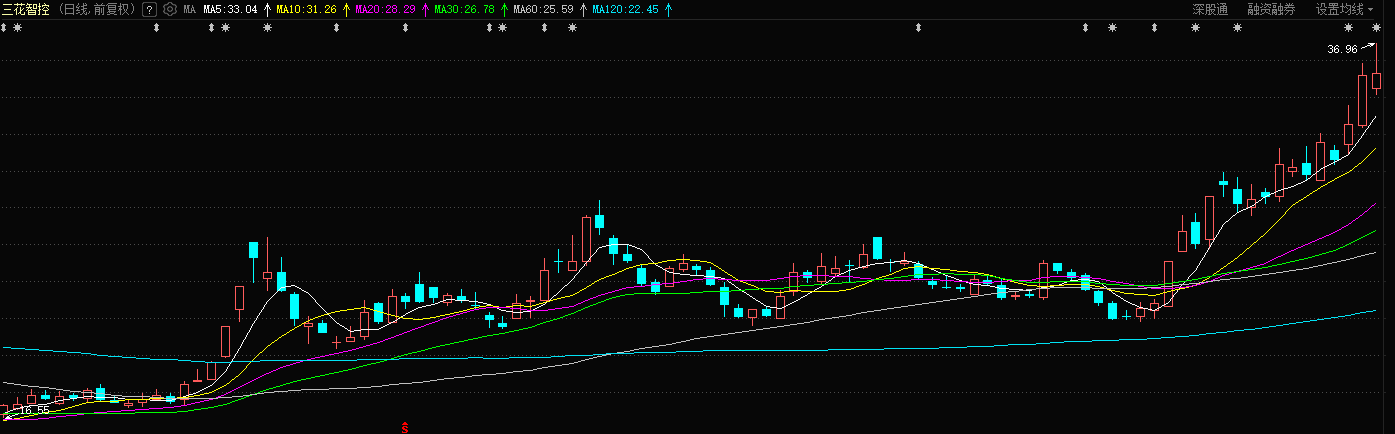Toggle the MA5:33.04 moving average label

[x=230, y=10]
